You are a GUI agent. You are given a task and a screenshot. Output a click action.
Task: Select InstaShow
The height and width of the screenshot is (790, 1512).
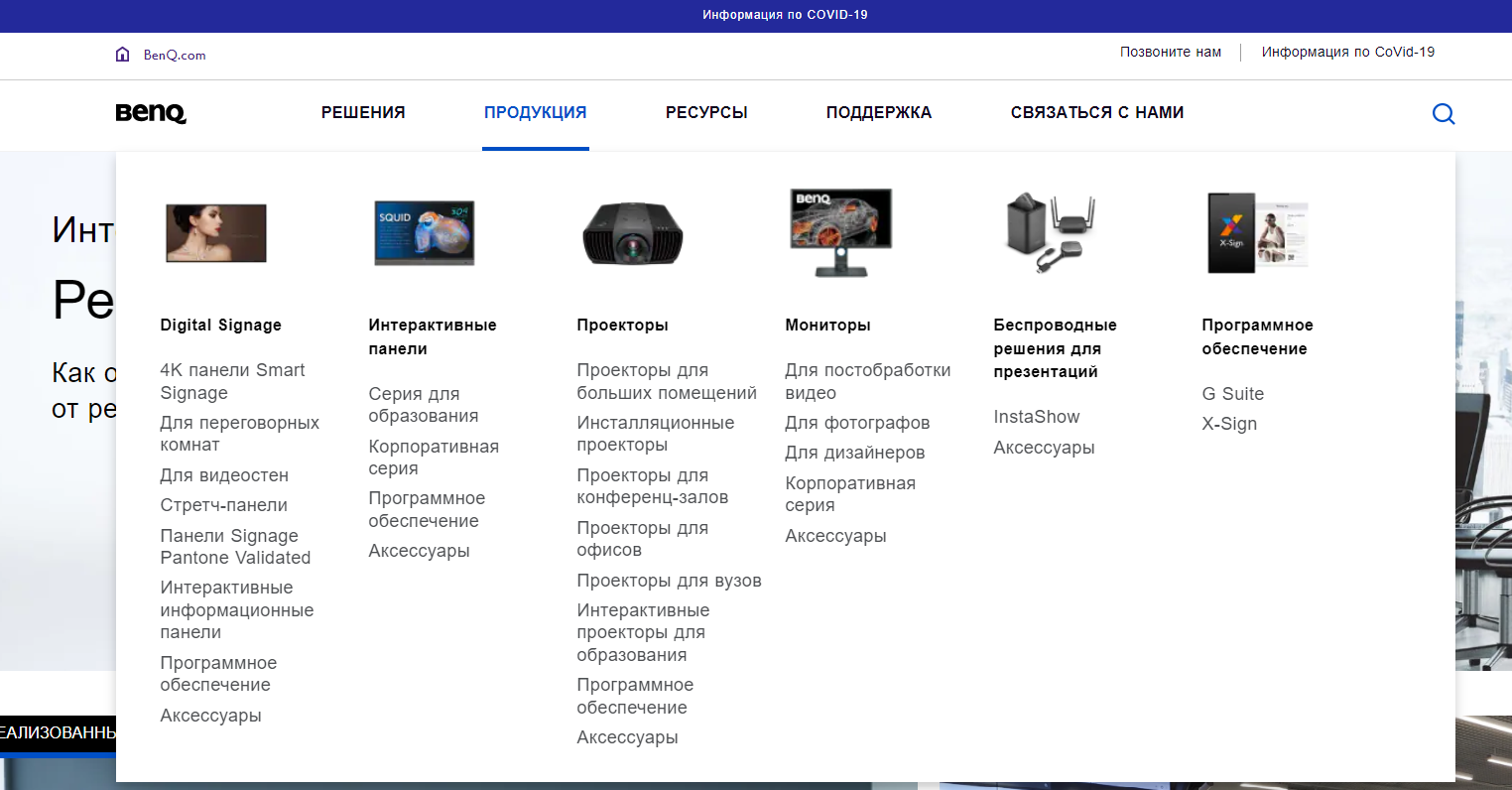(x=1037, y=417)
